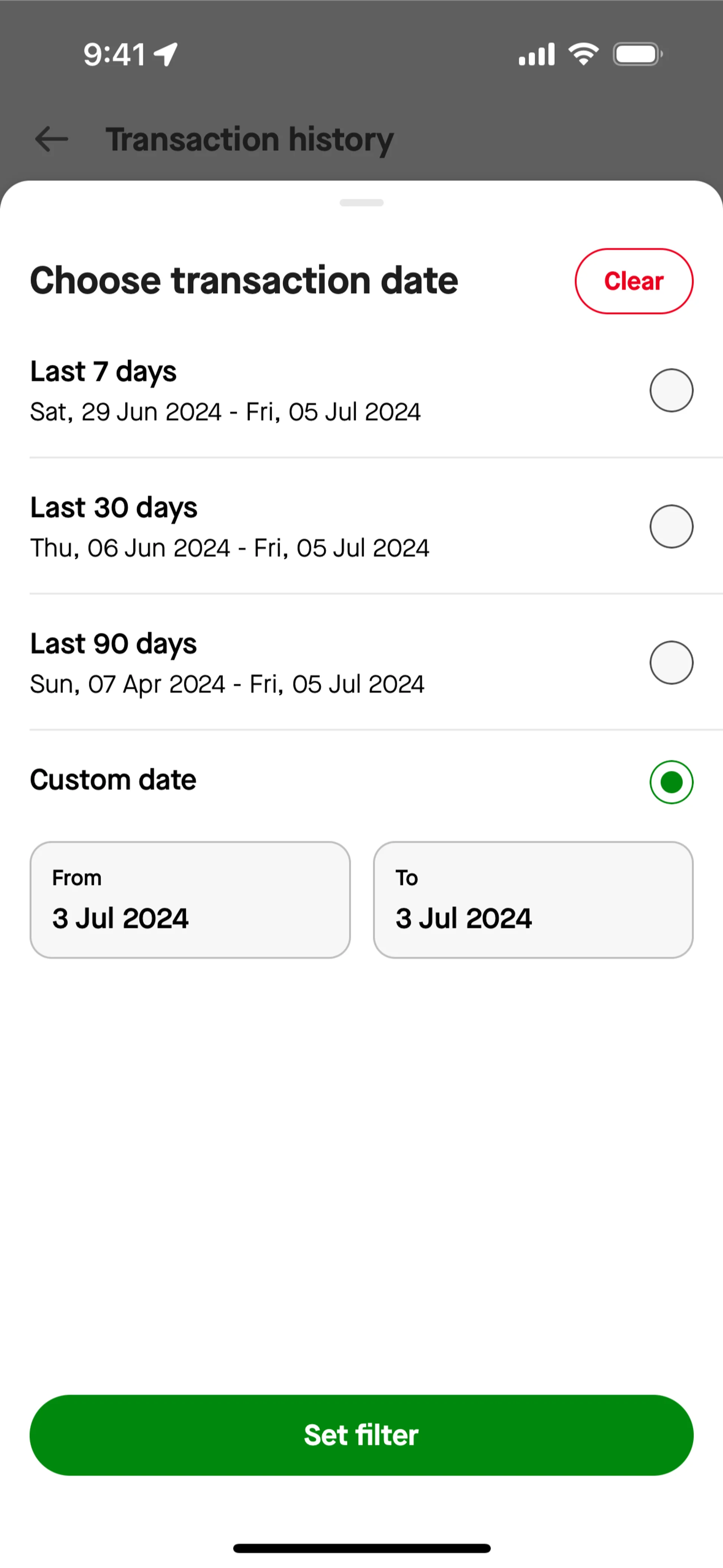
Task: Tap the Wi-Fi status icon
Action: point(583,54)
